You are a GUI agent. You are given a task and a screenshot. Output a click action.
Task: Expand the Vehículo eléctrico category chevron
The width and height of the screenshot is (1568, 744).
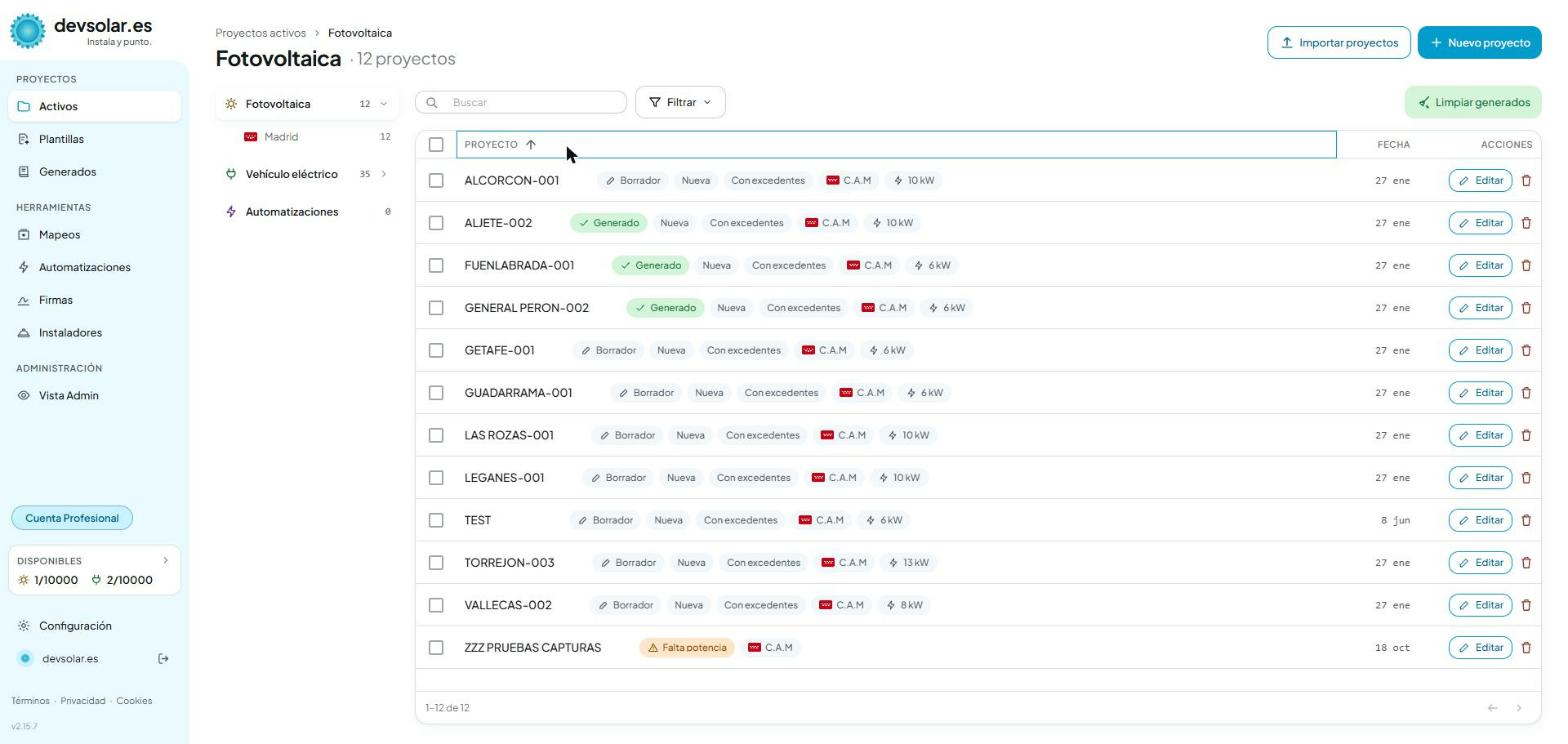(x=383, y=174)
